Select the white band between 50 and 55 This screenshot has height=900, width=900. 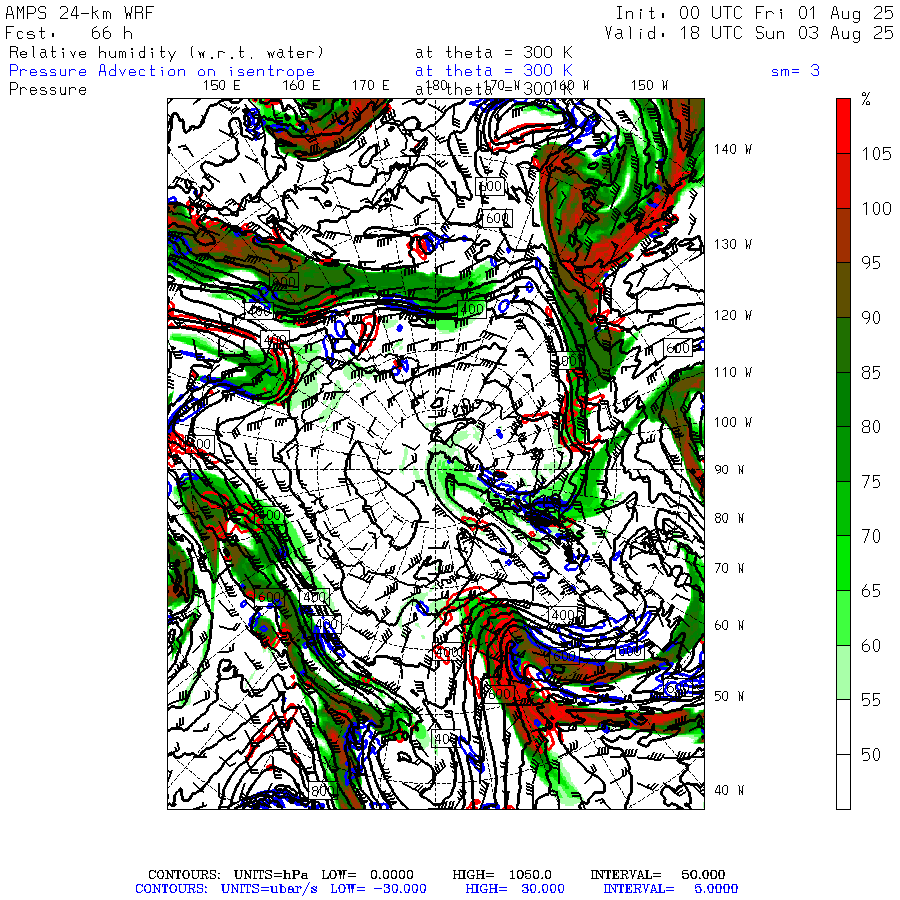click(843, 727)
